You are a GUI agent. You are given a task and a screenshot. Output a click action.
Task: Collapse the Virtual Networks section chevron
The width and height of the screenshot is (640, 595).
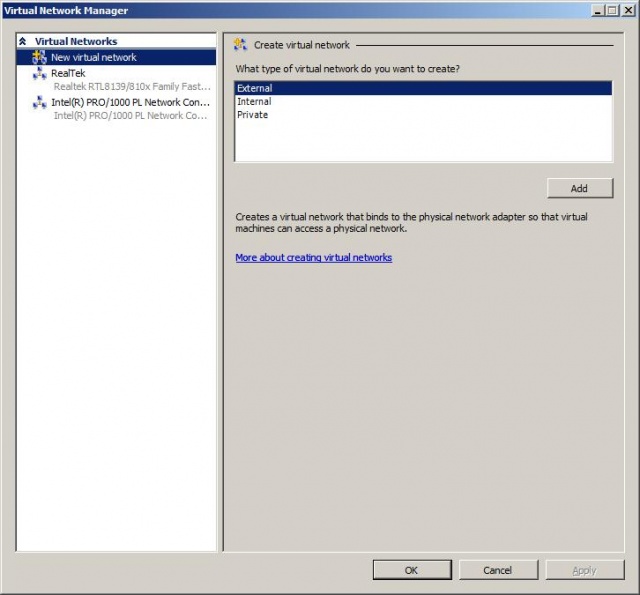click(x=22, y=42)
